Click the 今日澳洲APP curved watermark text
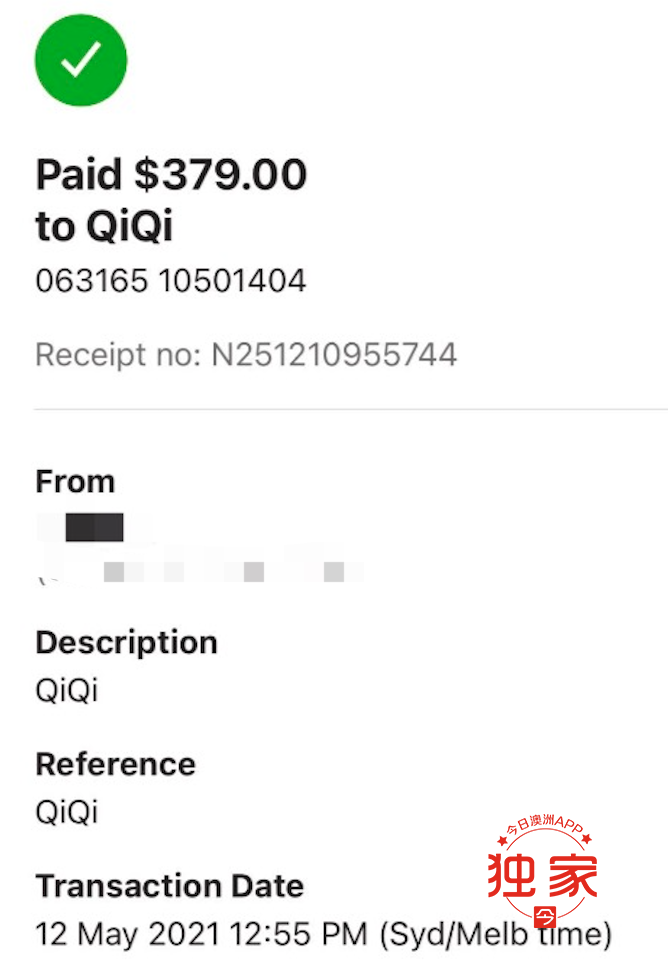This screenshot has width=668, height=976. click(544, 826)
